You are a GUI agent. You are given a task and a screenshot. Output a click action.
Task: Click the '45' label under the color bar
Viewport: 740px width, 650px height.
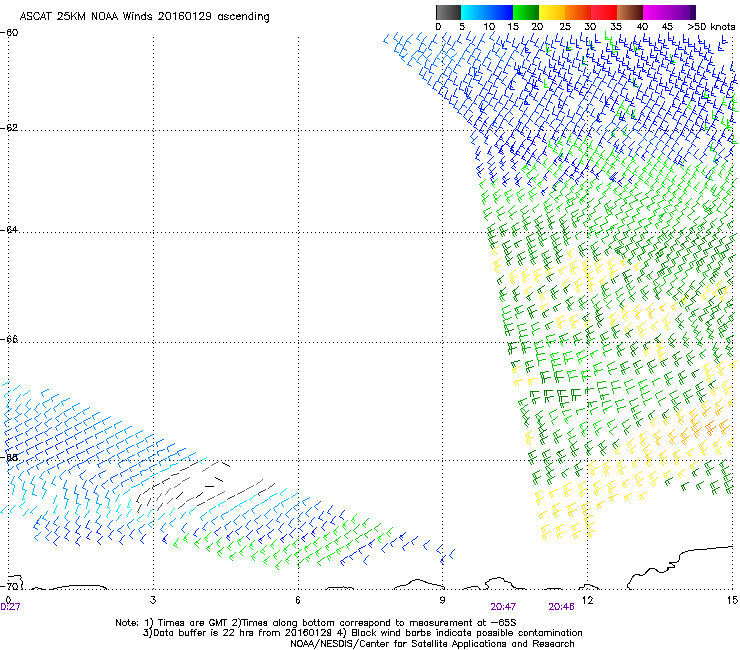(x=667, y=27)
